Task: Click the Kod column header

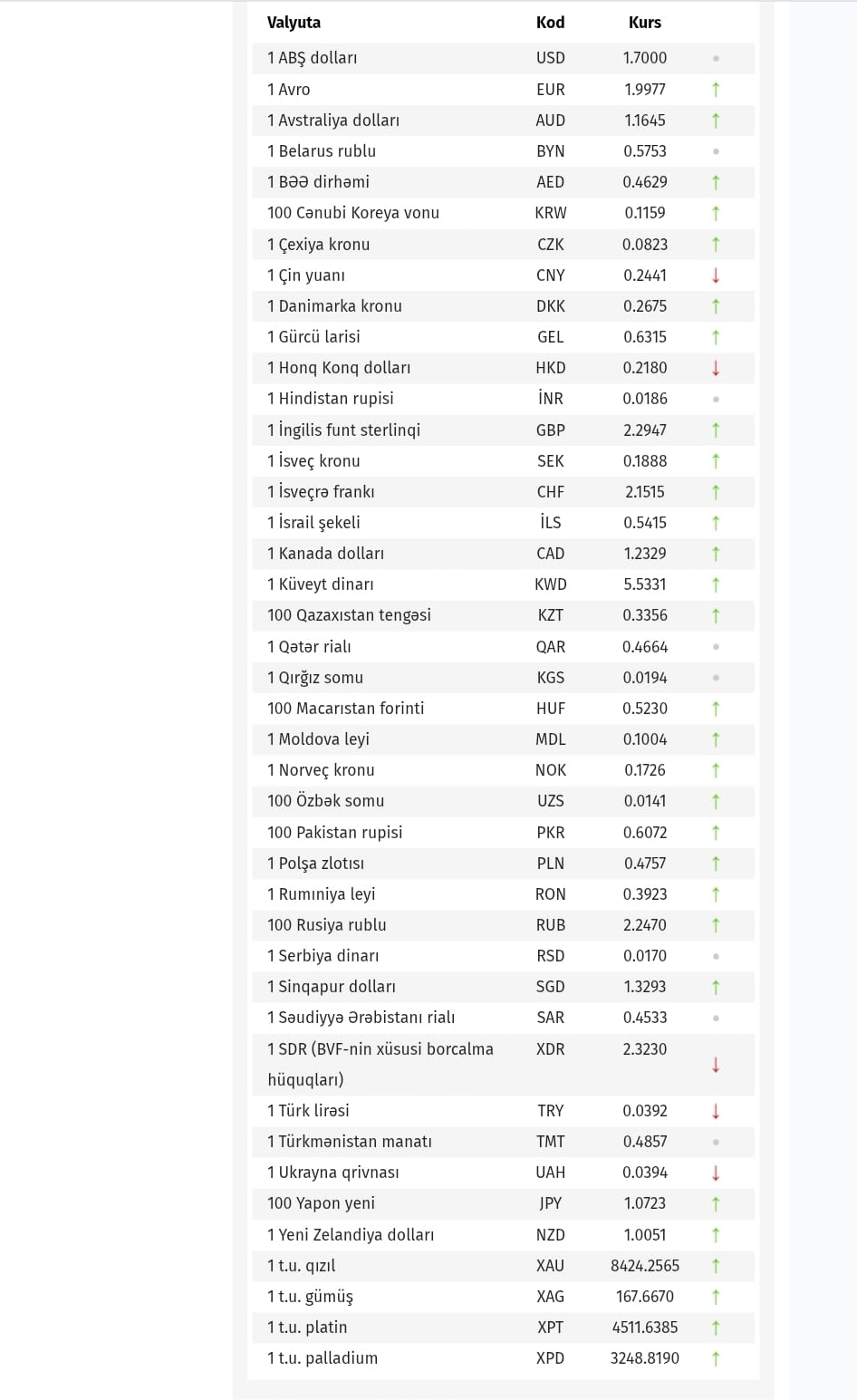Action: 550,23
